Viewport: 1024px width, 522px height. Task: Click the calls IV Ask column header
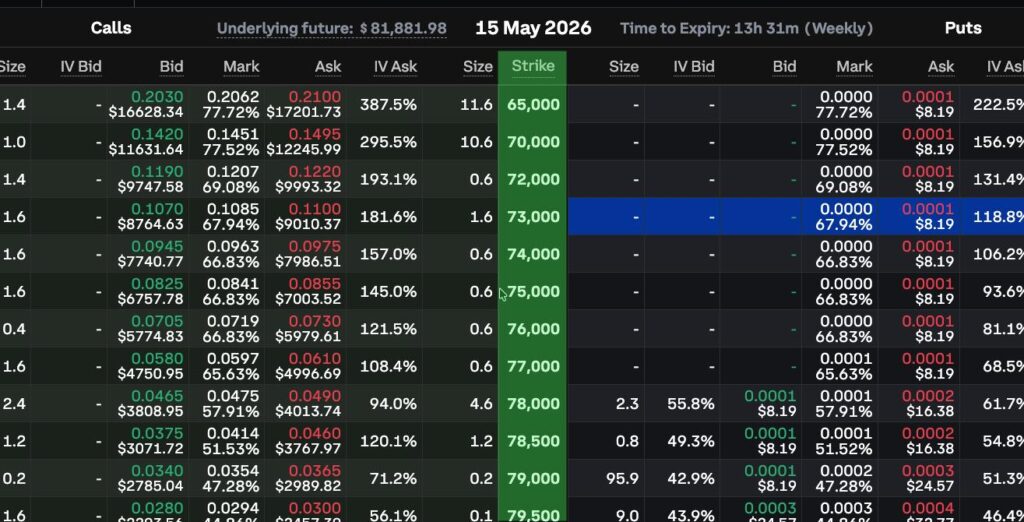tap(395, 67)
